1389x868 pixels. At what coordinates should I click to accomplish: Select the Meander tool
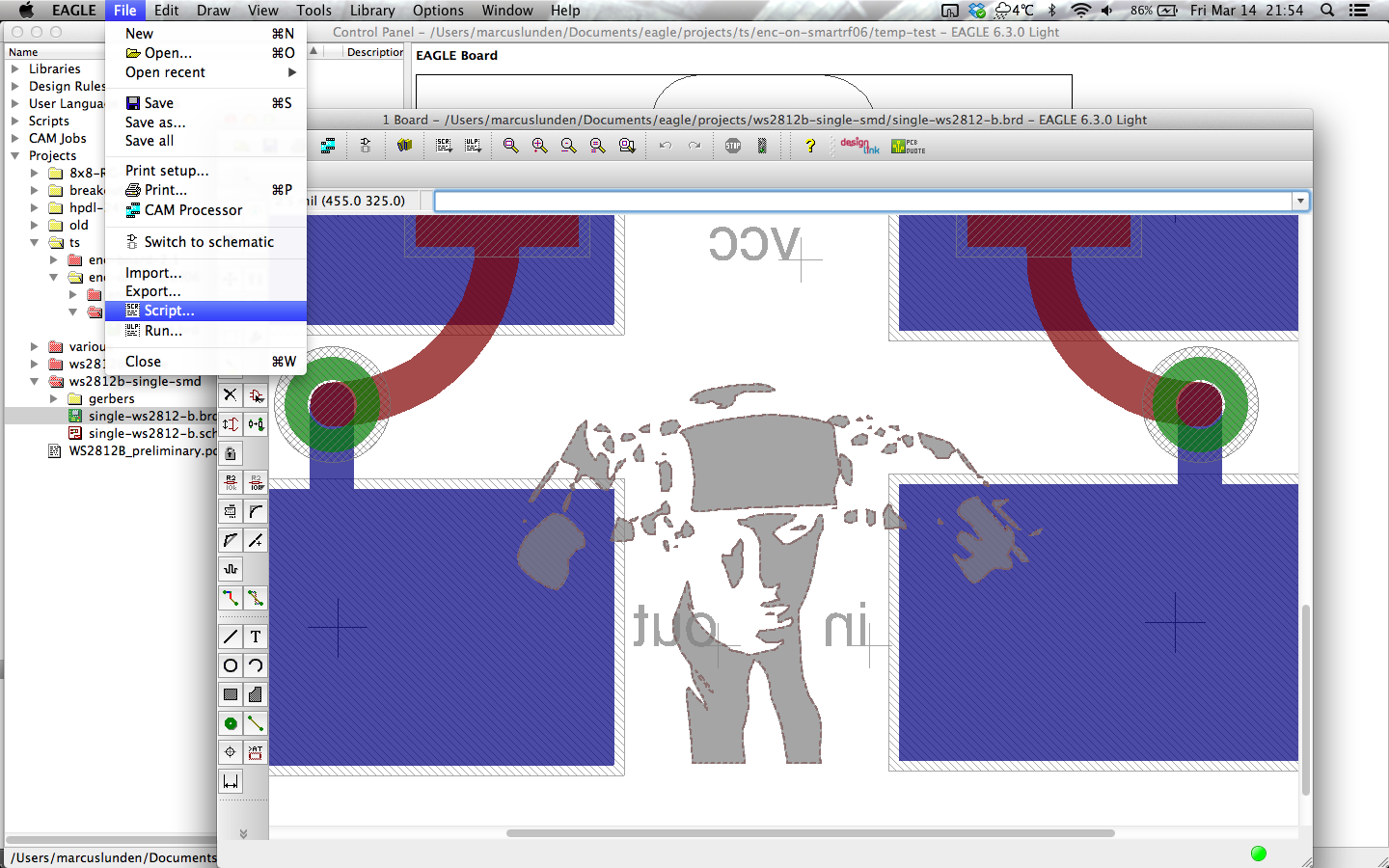tap(230, 569)
